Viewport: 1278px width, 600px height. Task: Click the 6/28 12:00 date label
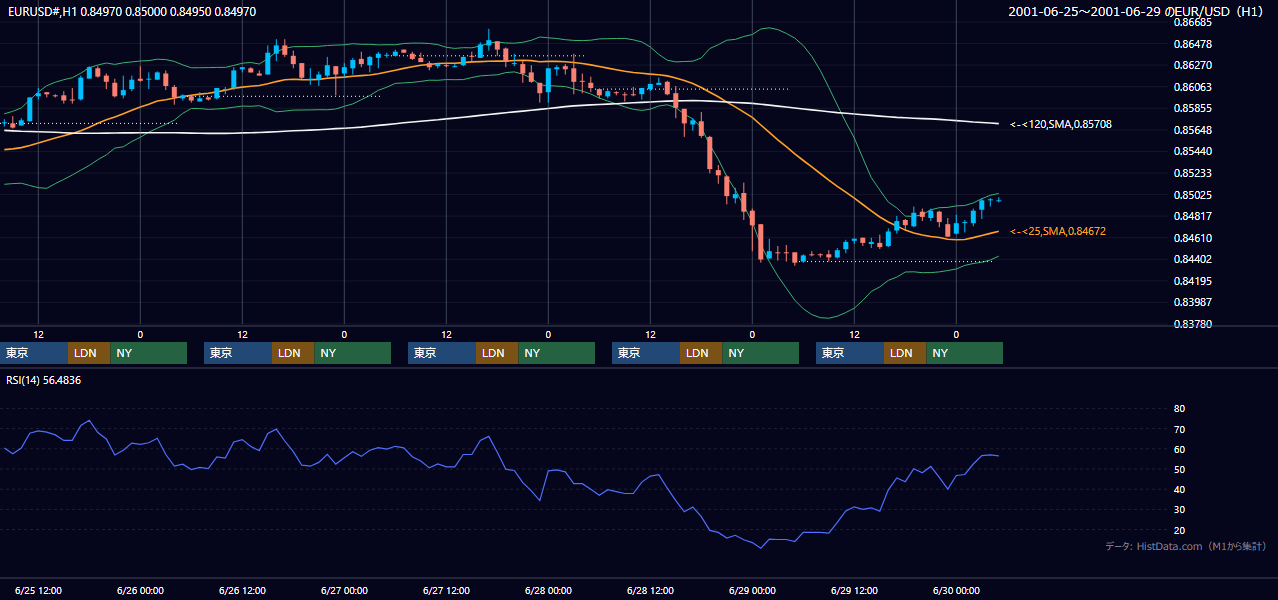(650, 590)
